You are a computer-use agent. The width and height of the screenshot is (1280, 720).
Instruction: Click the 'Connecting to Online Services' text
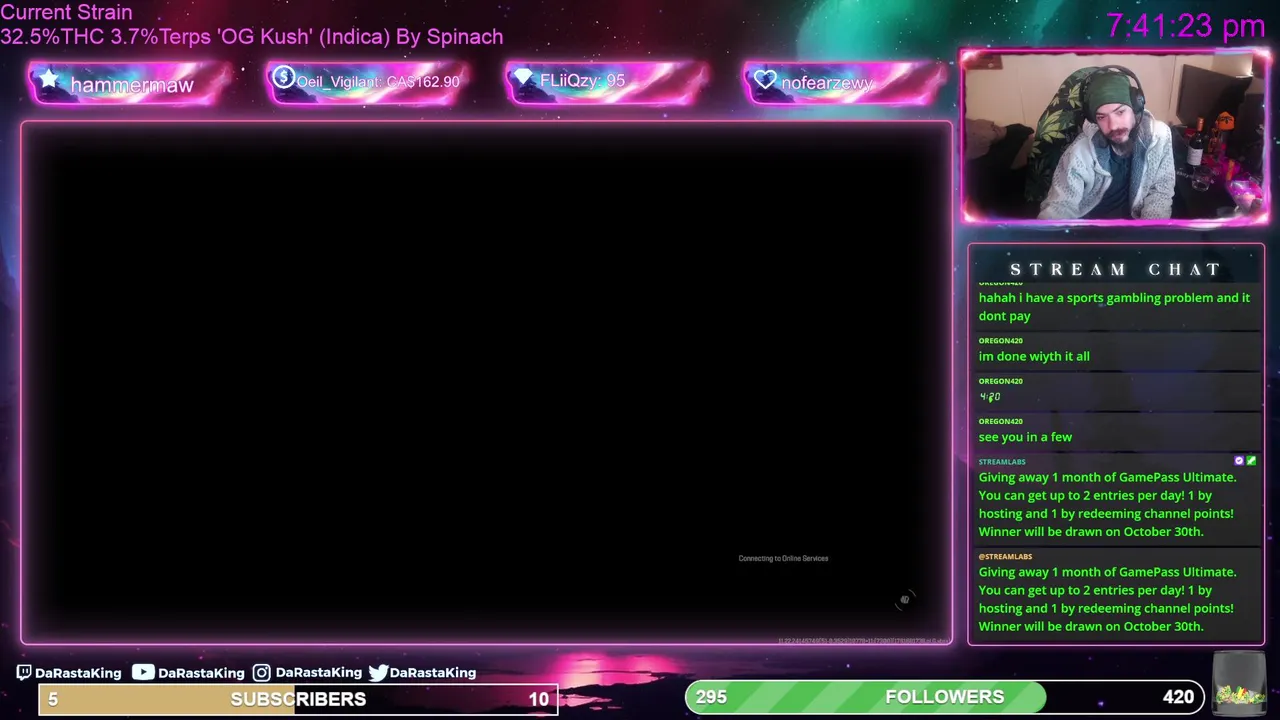tap(783, 558)
